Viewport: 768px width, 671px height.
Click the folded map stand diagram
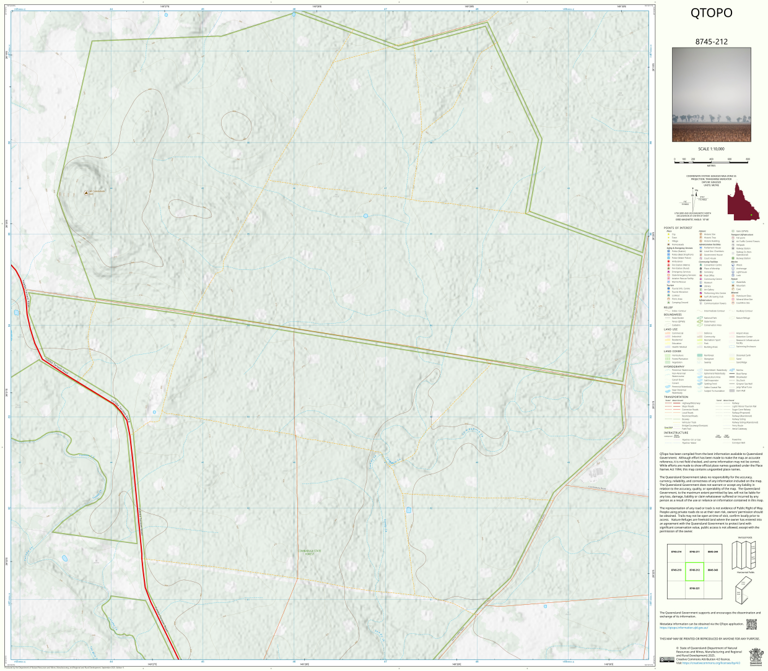pos(744,590)
